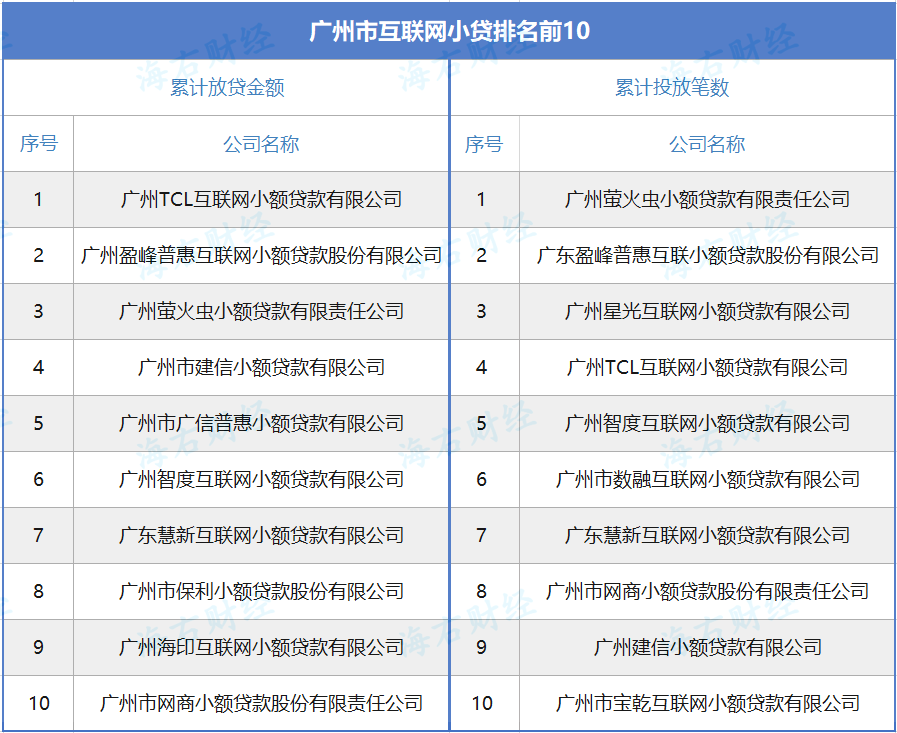Viewport: 897px width, 733px height.
Task: Click the 广州市广信普惠小额贷款有限公司 cell
Action: tap(261, 423)
